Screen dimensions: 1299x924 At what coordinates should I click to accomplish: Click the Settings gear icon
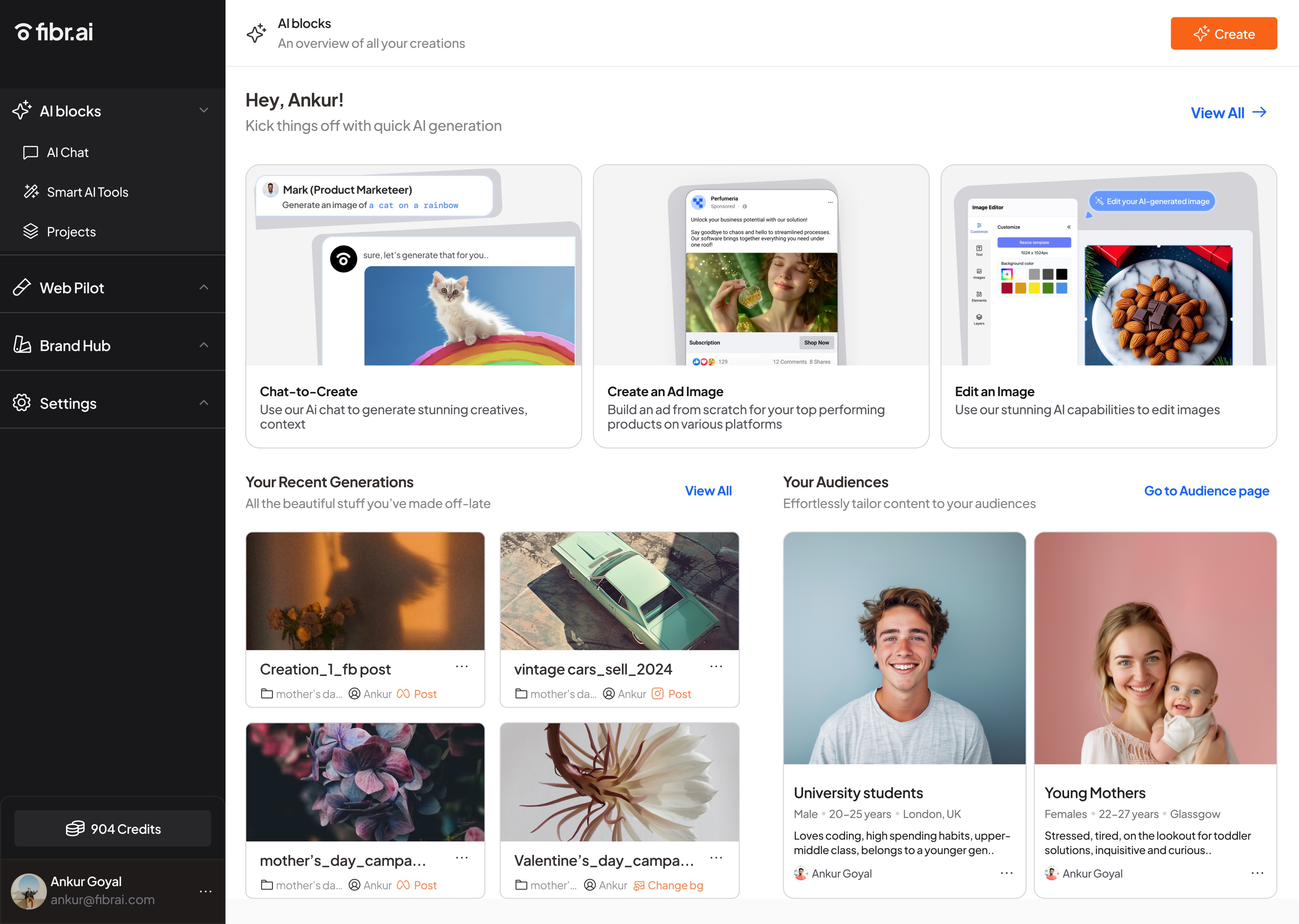point(22,403)
